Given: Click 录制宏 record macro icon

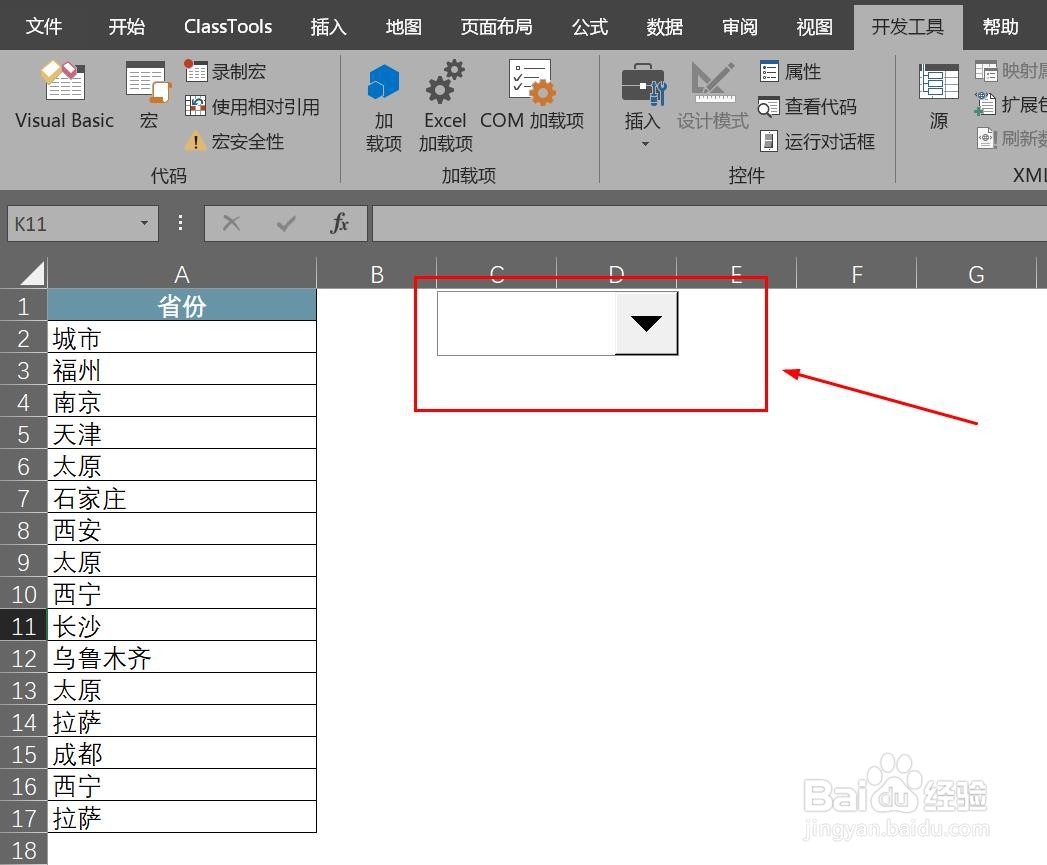Looking at the screenshot, I should coord(196,71).
